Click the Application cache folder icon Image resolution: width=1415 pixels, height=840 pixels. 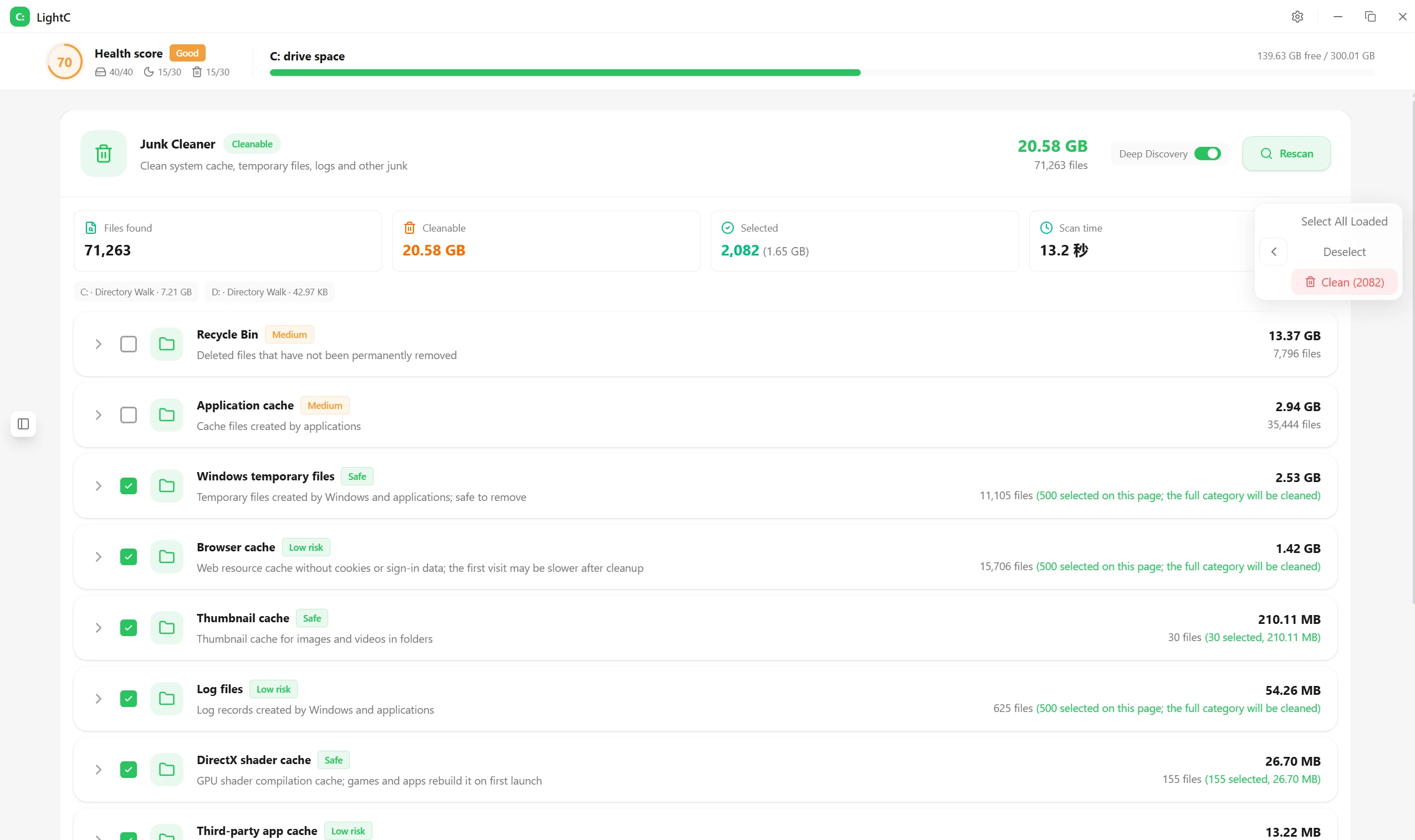coord(166,415)
